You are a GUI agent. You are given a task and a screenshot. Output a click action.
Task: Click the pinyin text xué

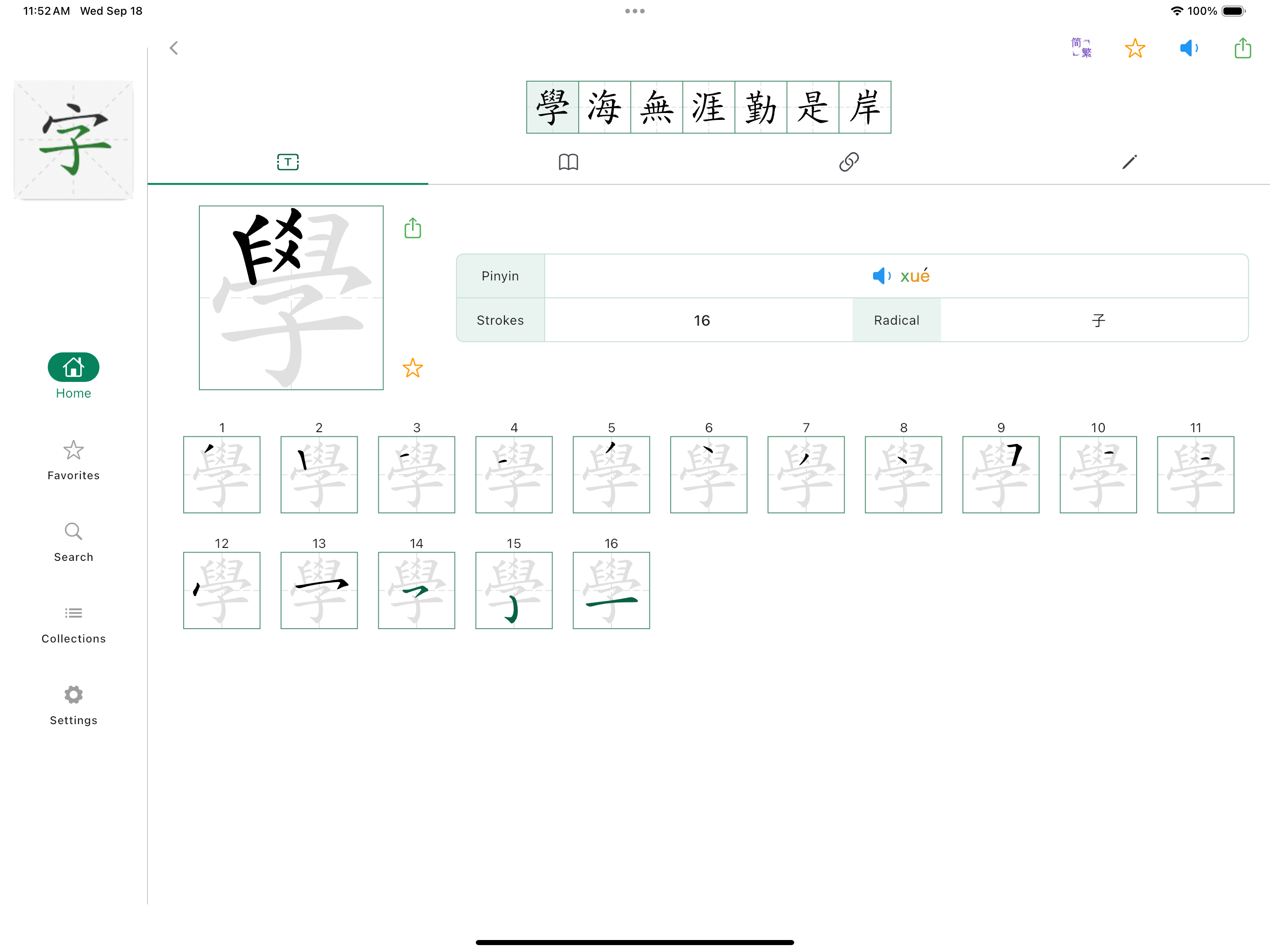point(915,277)
